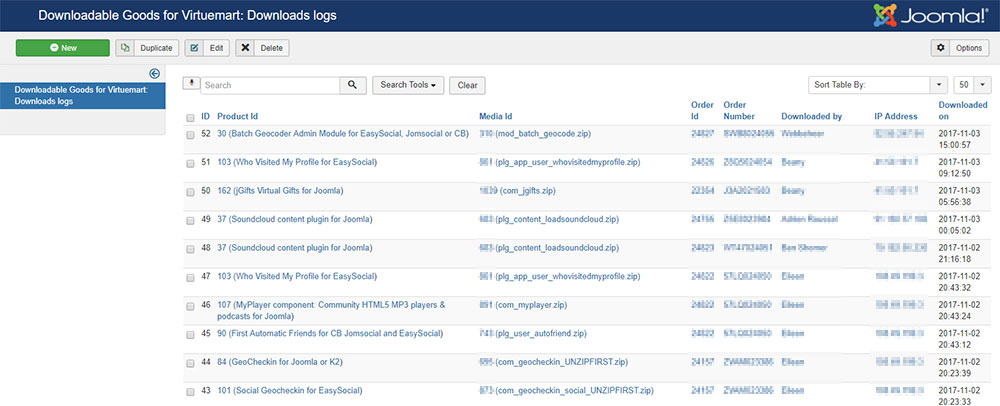Viewport: 1000px width, 406px height.
Task: Open Social Geocheckin for EasySocial product
Action: [x=290, y=390]
